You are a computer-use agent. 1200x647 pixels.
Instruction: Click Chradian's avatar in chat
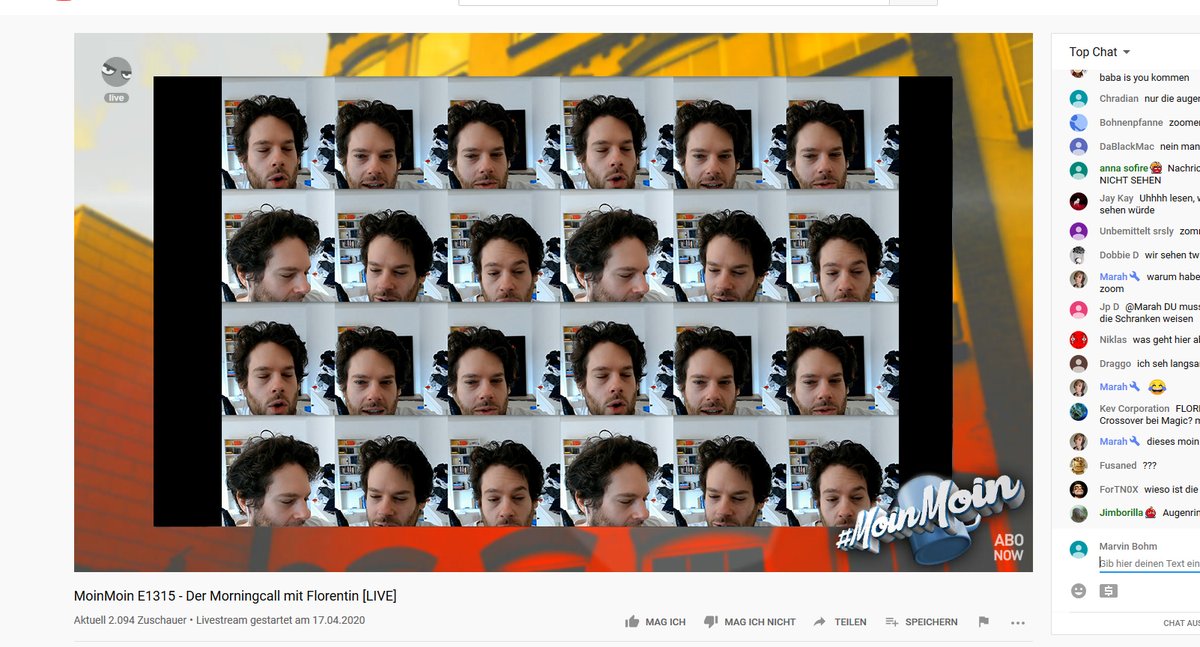pyautogui.click(x=1078, y=99)
